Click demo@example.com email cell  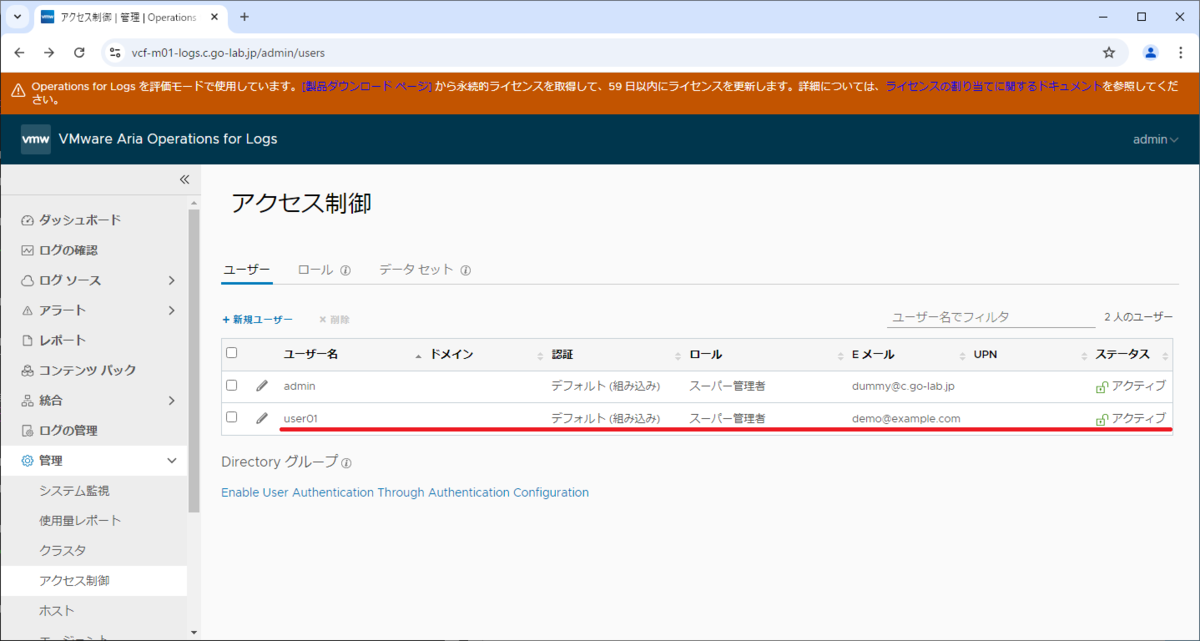coord(906,418)
